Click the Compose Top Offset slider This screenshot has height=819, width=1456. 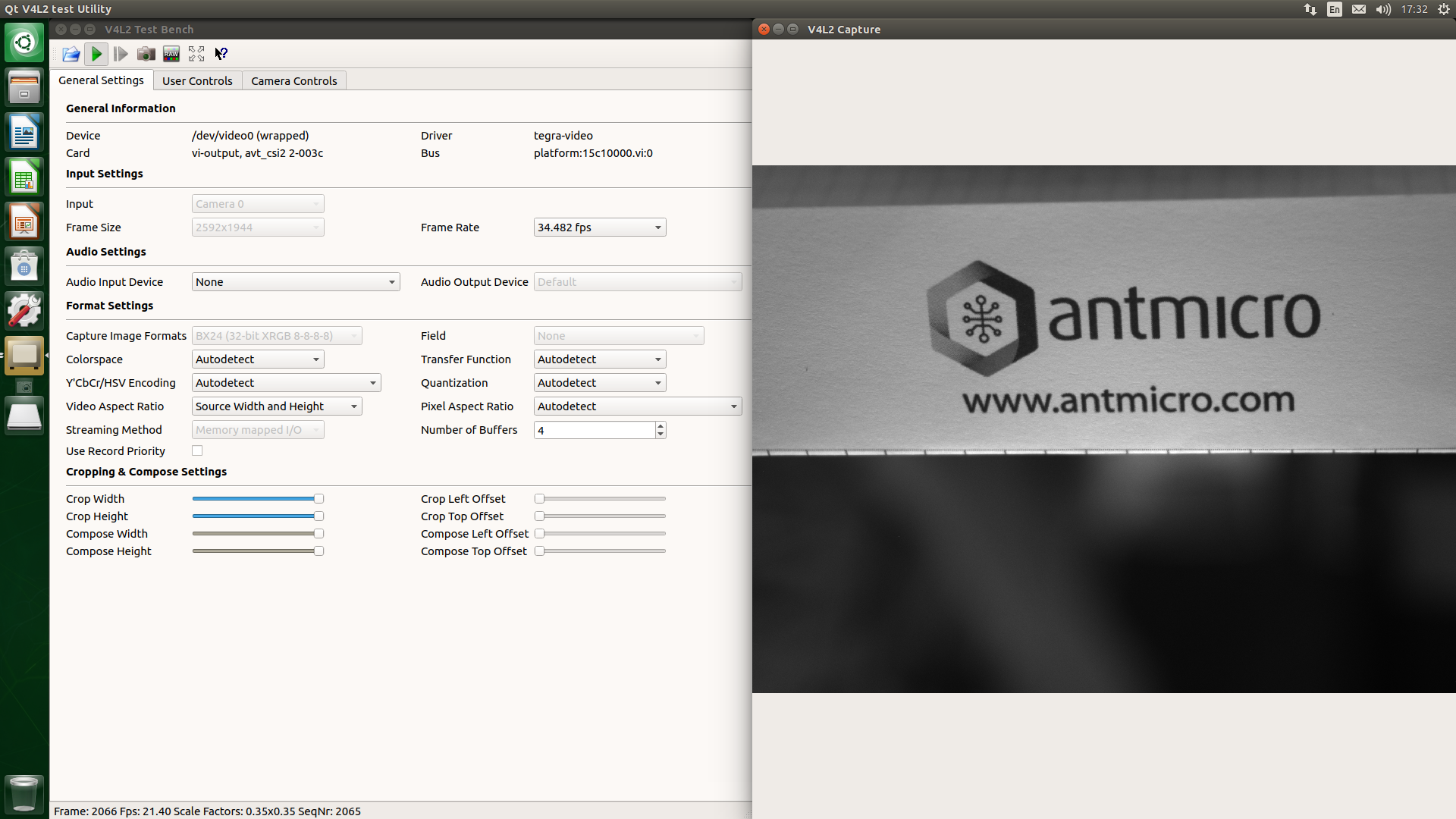(600, 551)
